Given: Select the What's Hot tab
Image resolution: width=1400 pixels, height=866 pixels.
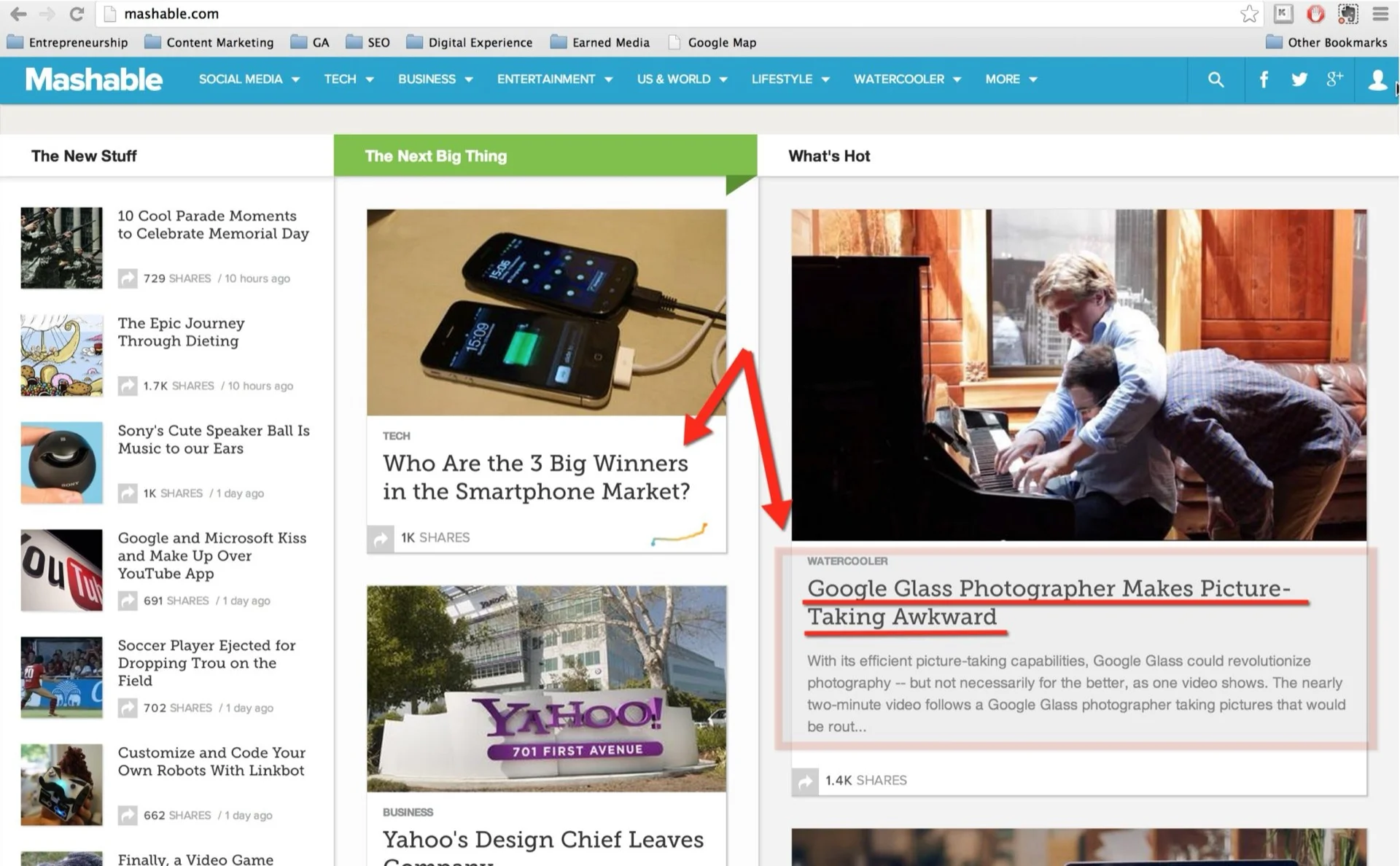Looking at the screenshot, I should (829, 156).
